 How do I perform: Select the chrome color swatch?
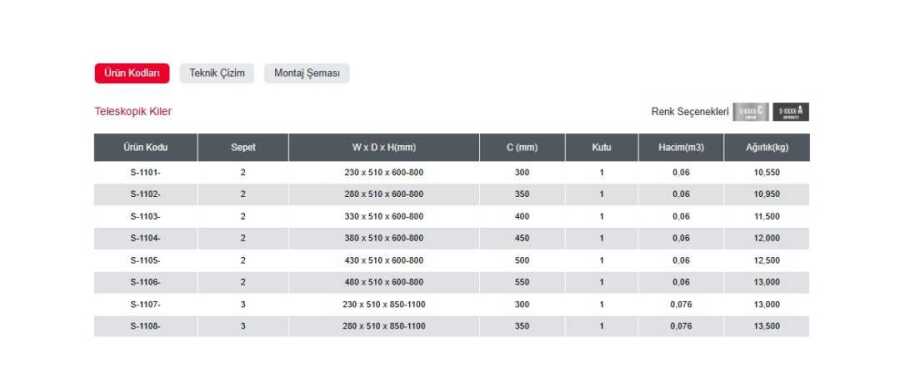(751, 112)
